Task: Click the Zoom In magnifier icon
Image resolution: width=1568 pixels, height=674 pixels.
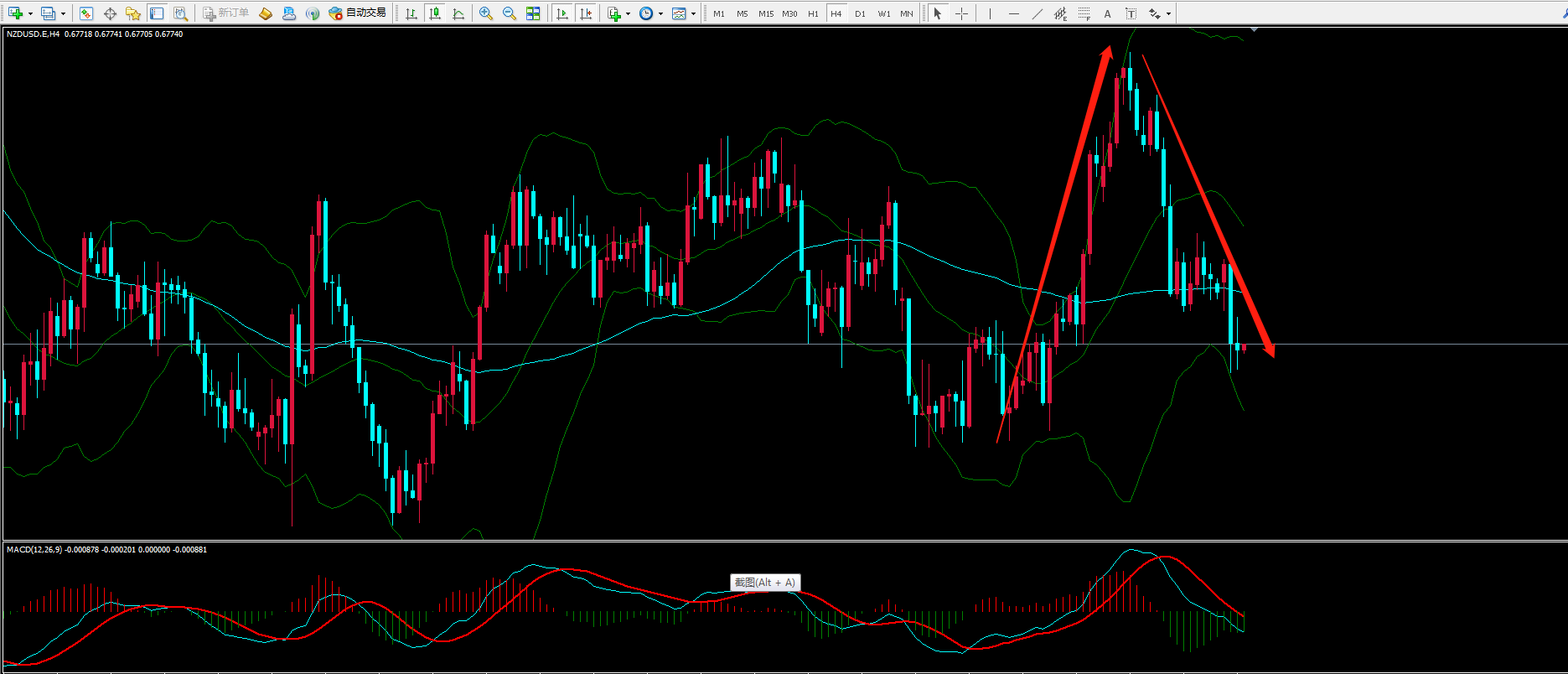Action: (x=485, y=13)
